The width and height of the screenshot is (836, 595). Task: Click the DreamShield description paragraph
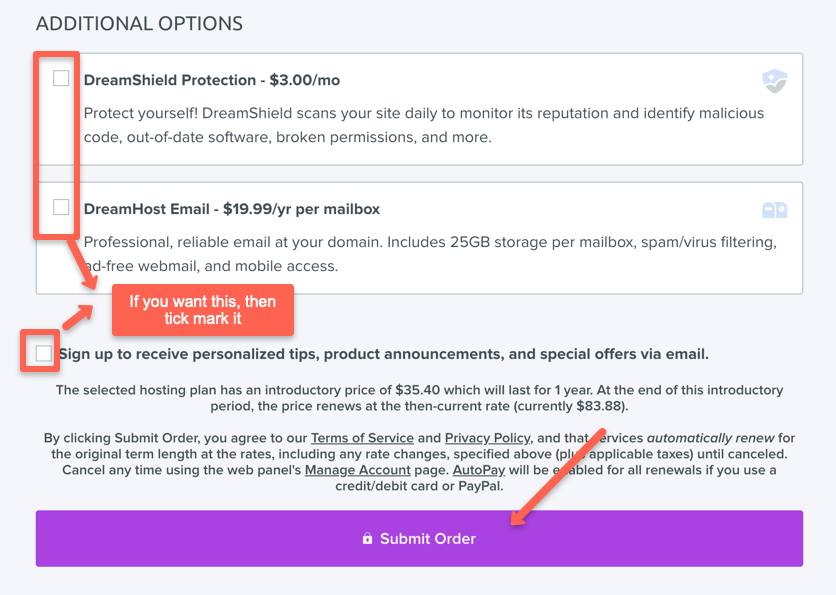pos(420,126)
